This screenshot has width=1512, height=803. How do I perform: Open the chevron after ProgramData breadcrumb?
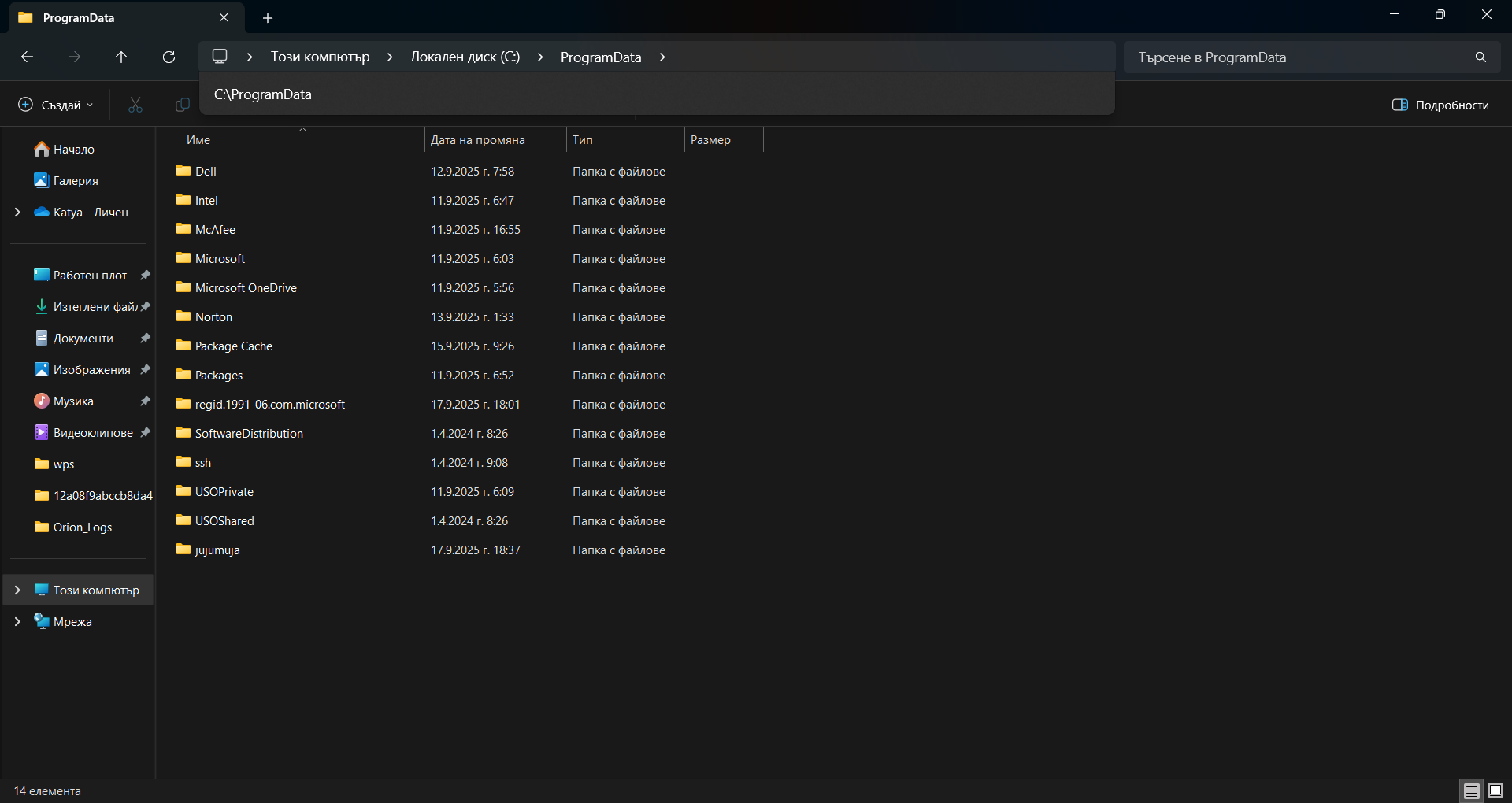point(662,57)
